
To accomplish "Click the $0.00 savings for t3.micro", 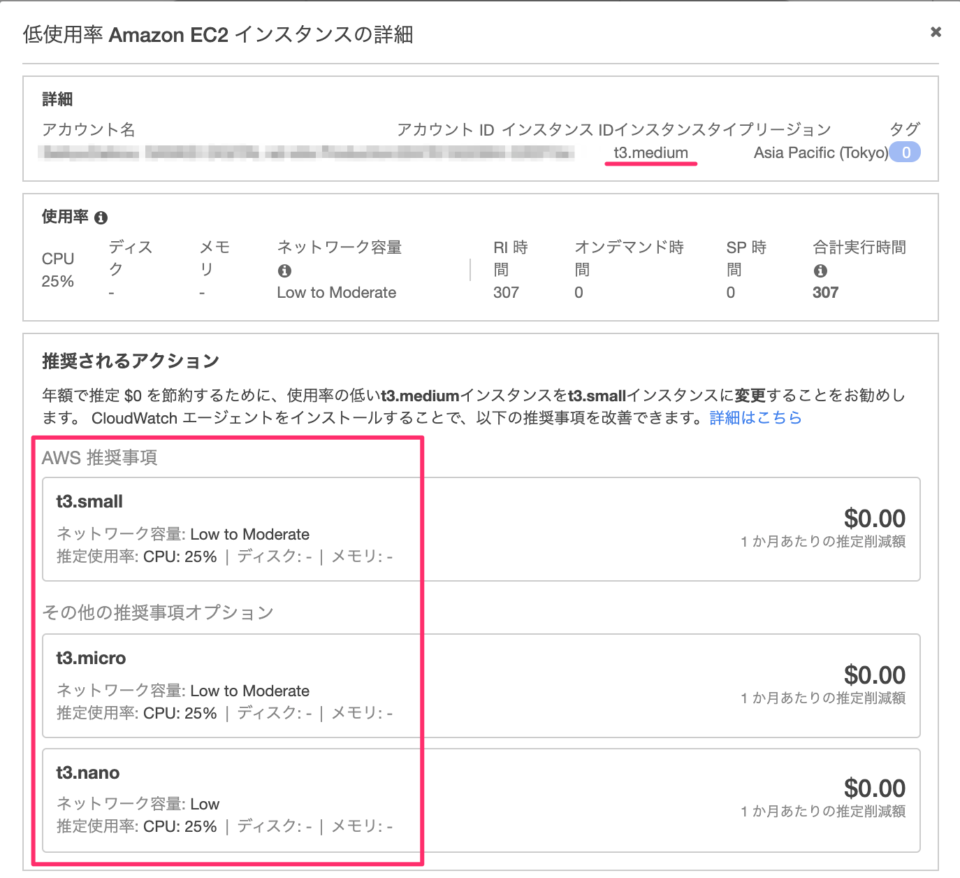I will 874,675.
